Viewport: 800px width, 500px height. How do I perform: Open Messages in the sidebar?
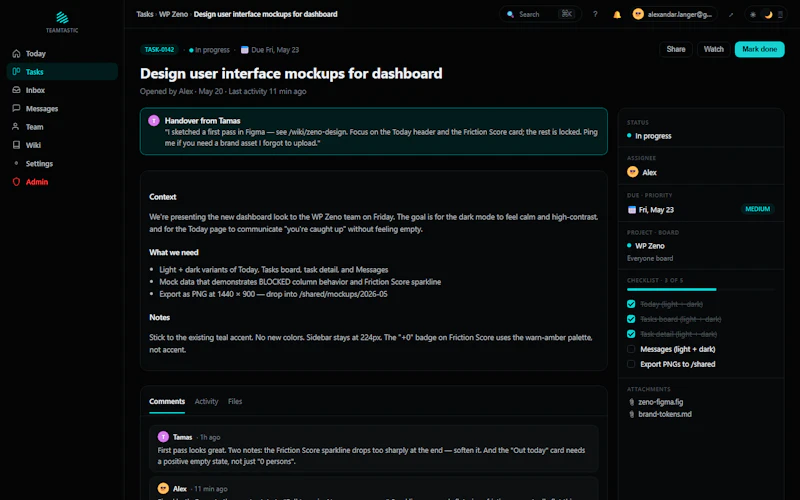[62, 108]
